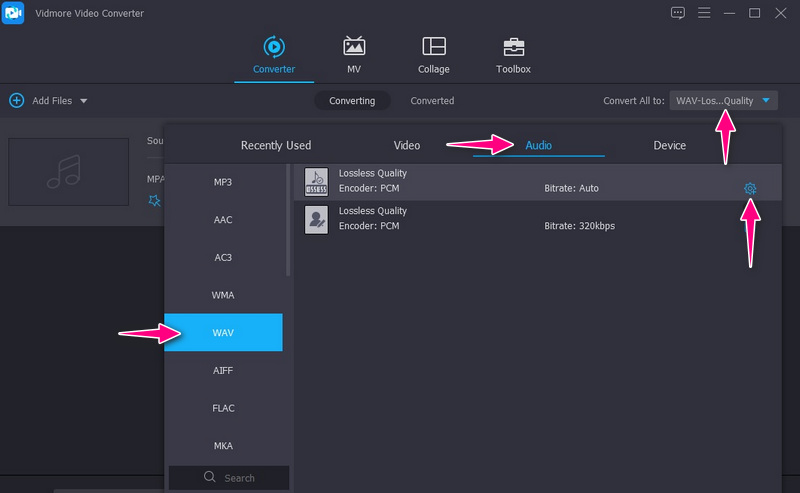Show the Converted files list

click(432, 101)
